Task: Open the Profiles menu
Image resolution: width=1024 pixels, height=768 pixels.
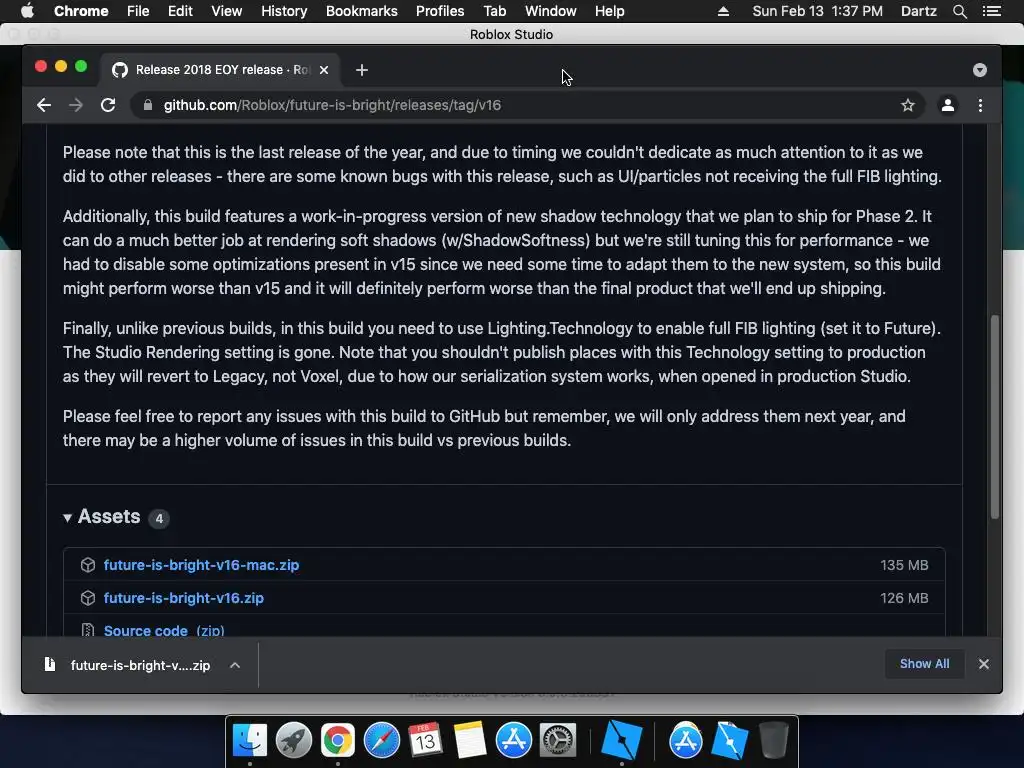Action: 440,11
